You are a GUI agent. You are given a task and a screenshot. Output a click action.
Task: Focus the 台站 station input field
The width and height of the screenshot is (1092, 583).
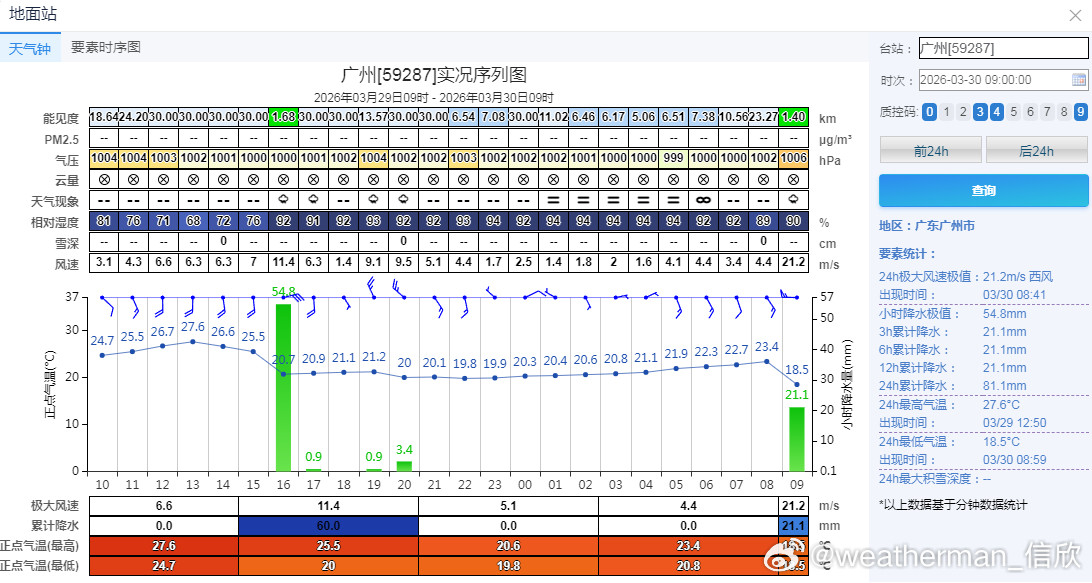coord(1003,48)
